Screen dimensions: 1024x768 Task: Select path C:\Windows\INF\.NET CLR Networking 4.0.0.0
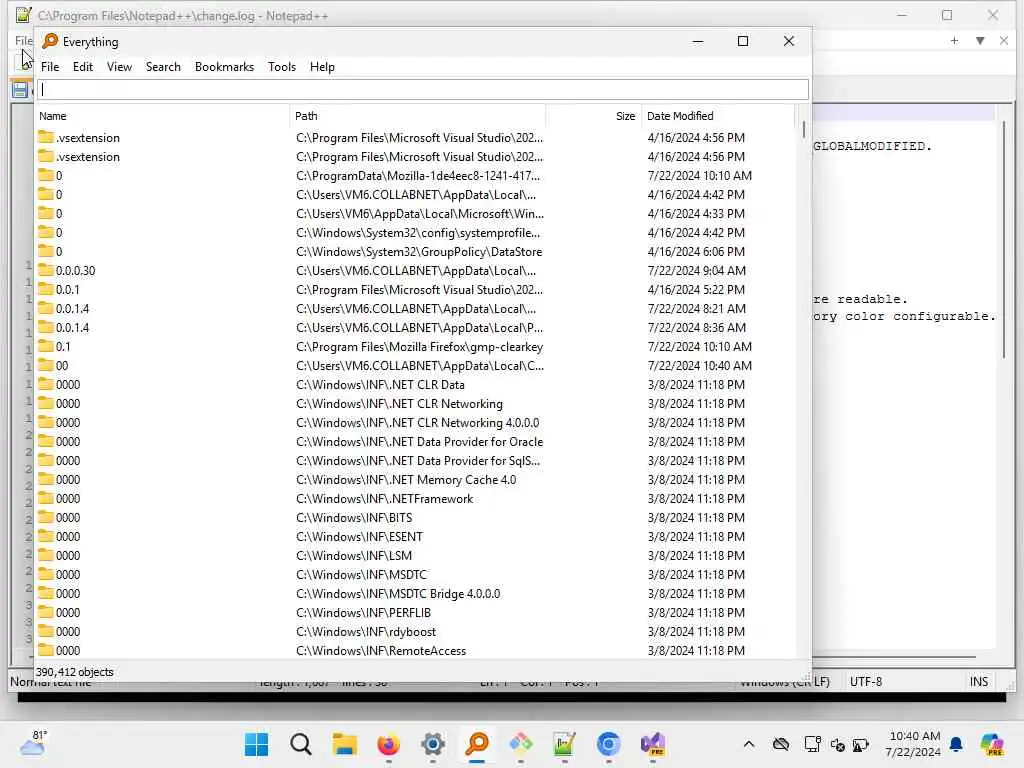(417, 423)
